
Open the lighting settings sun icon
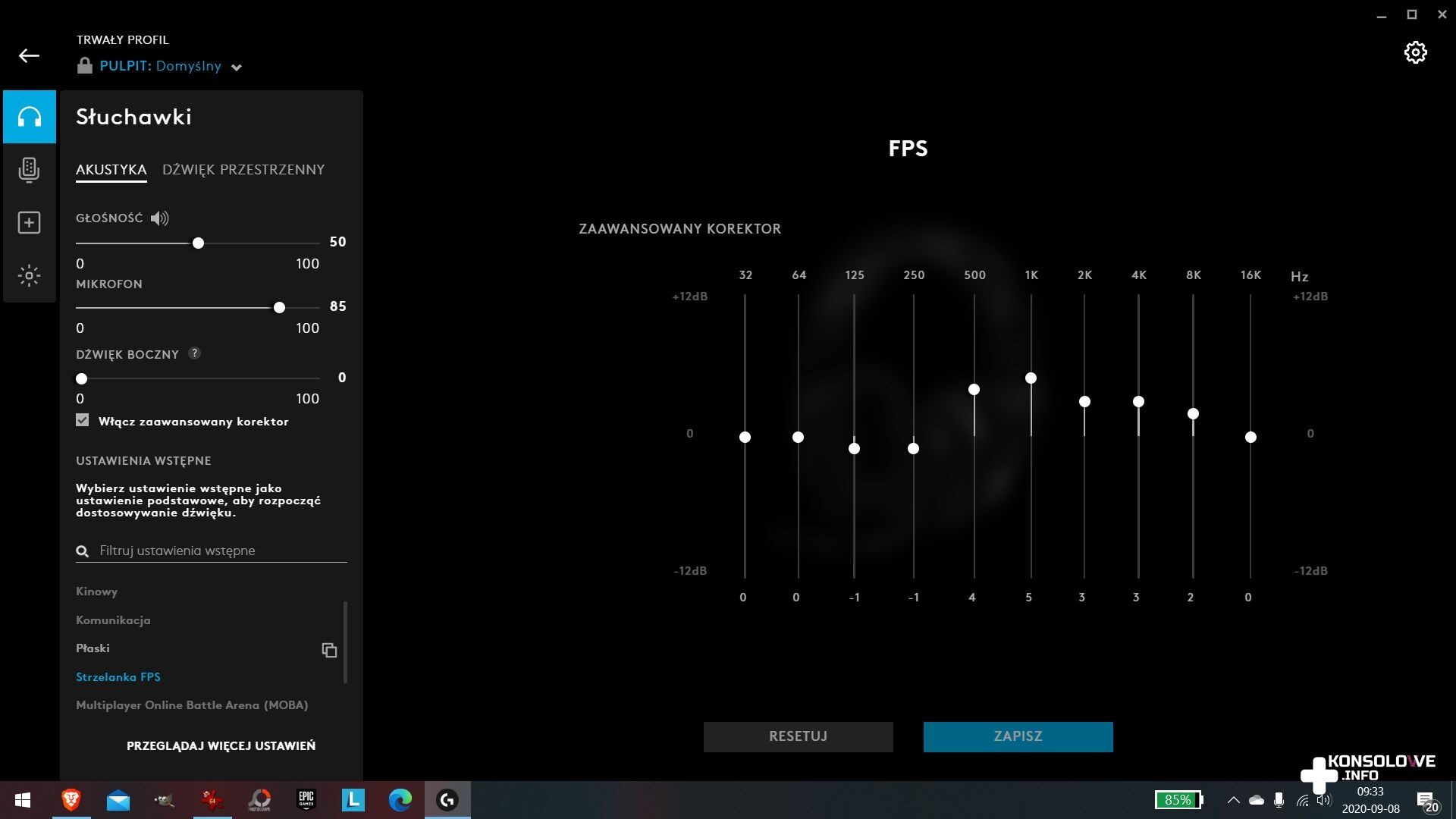[29, 275]
